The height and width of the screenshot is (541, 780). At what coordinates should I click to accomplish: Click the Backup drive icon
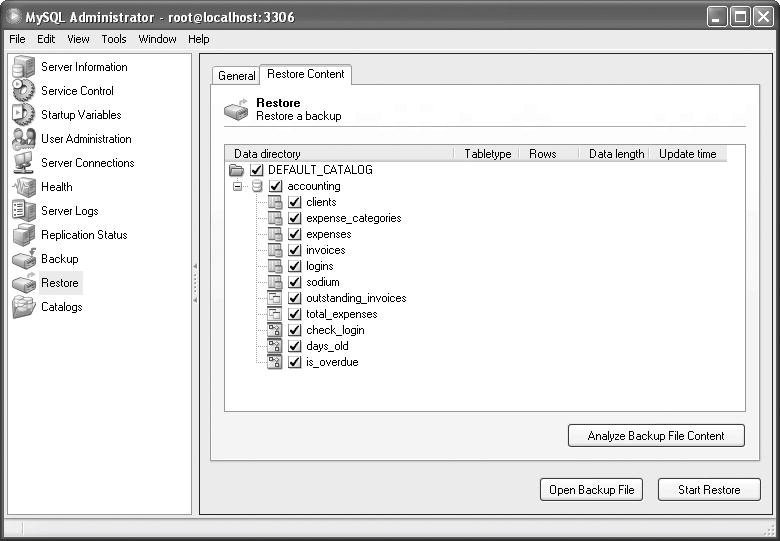click(x=23, y=259)
